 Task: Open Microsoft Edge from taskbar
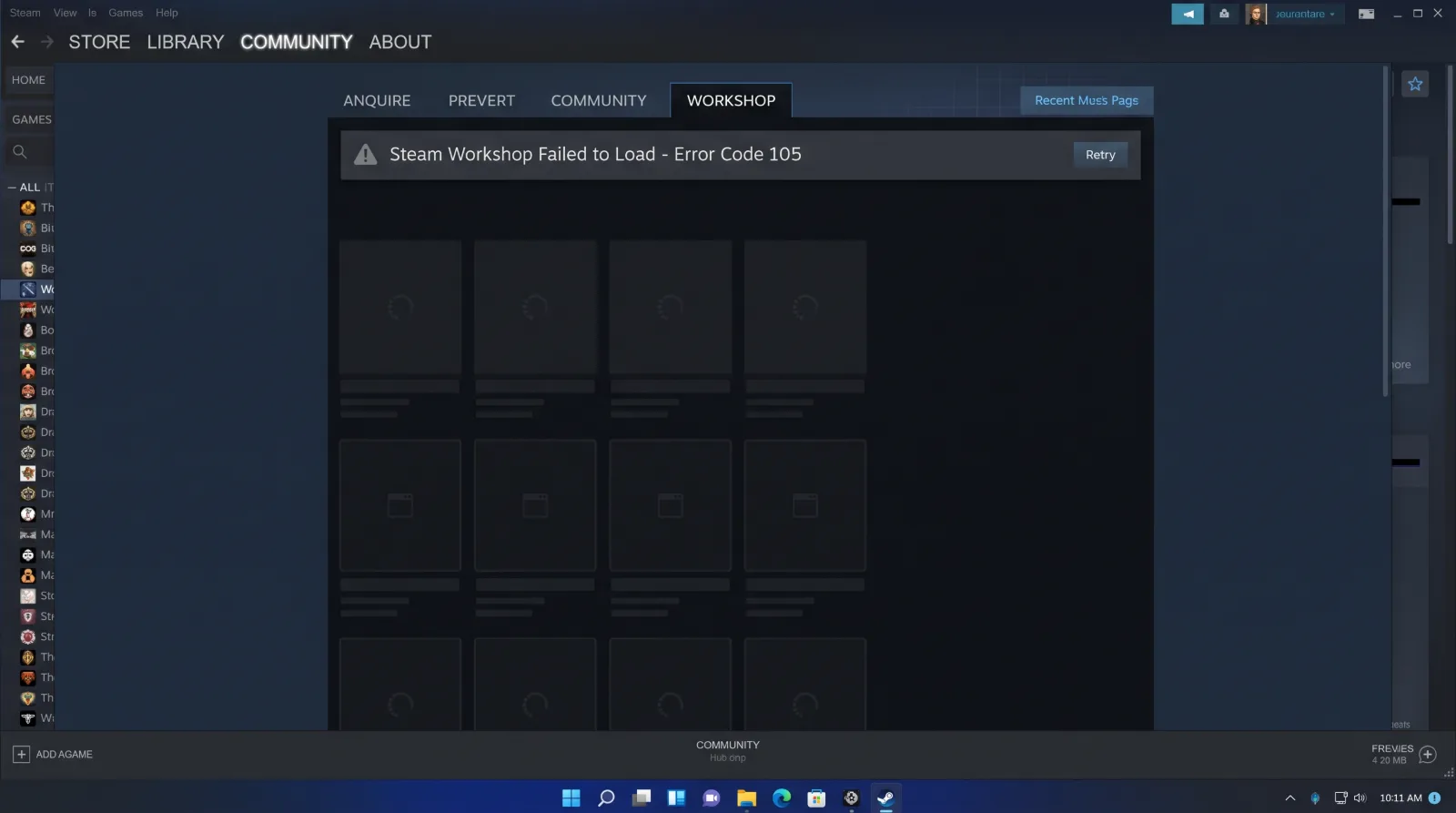coord(782,798)
